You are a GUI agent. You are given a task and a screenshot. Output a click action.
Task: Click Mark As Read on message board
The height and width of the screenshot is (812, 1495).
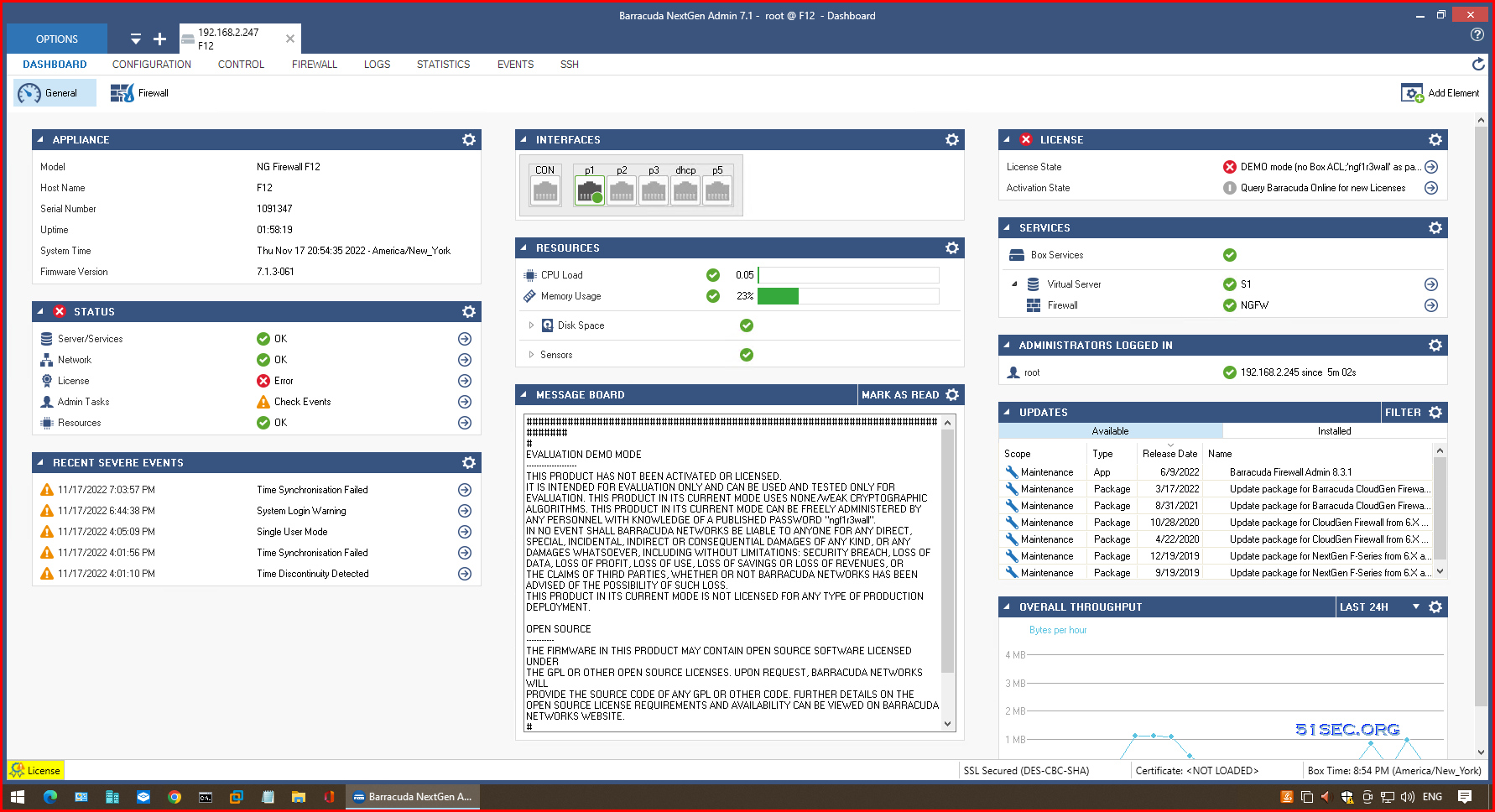point(899,395)
